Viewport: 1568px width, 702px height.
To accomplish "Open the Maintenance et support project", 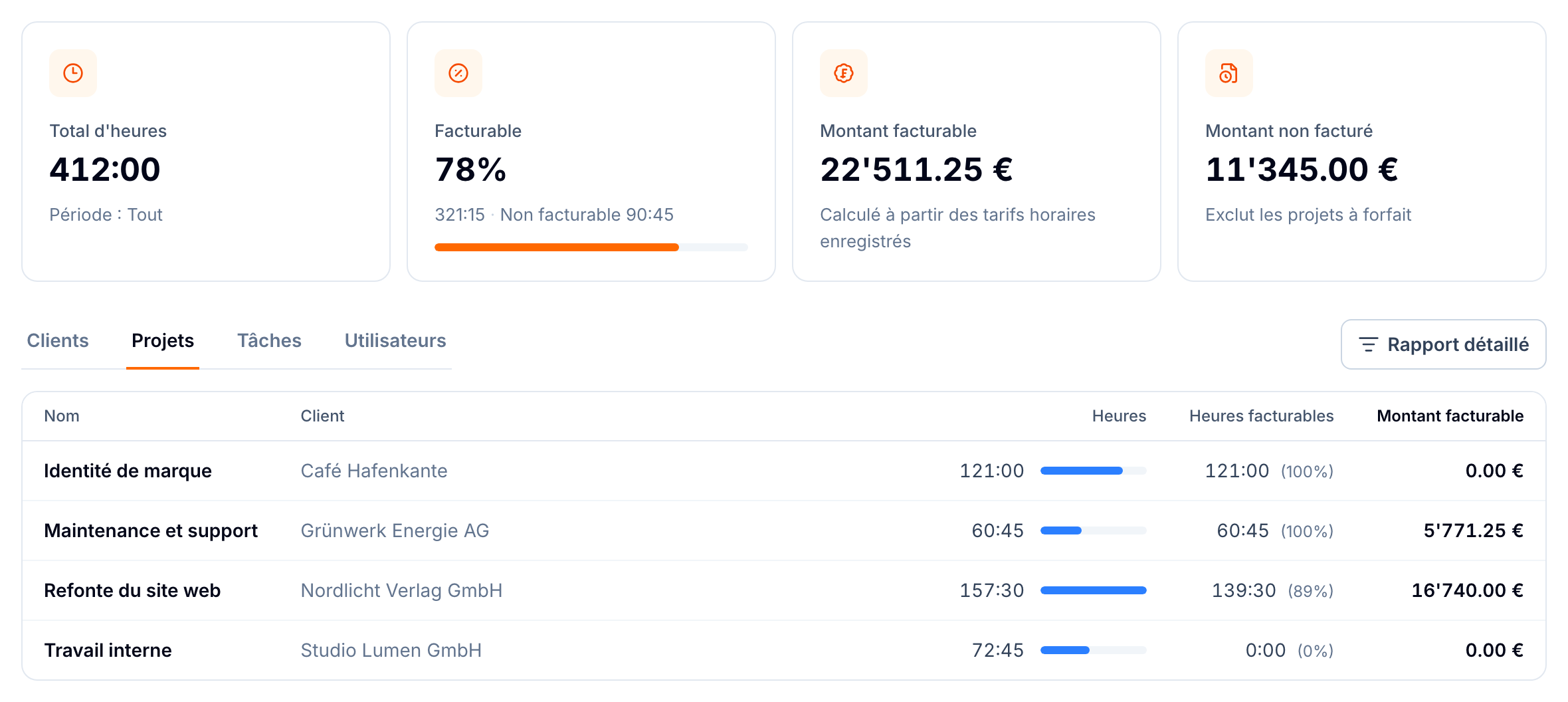I will (x=151, y=530).
